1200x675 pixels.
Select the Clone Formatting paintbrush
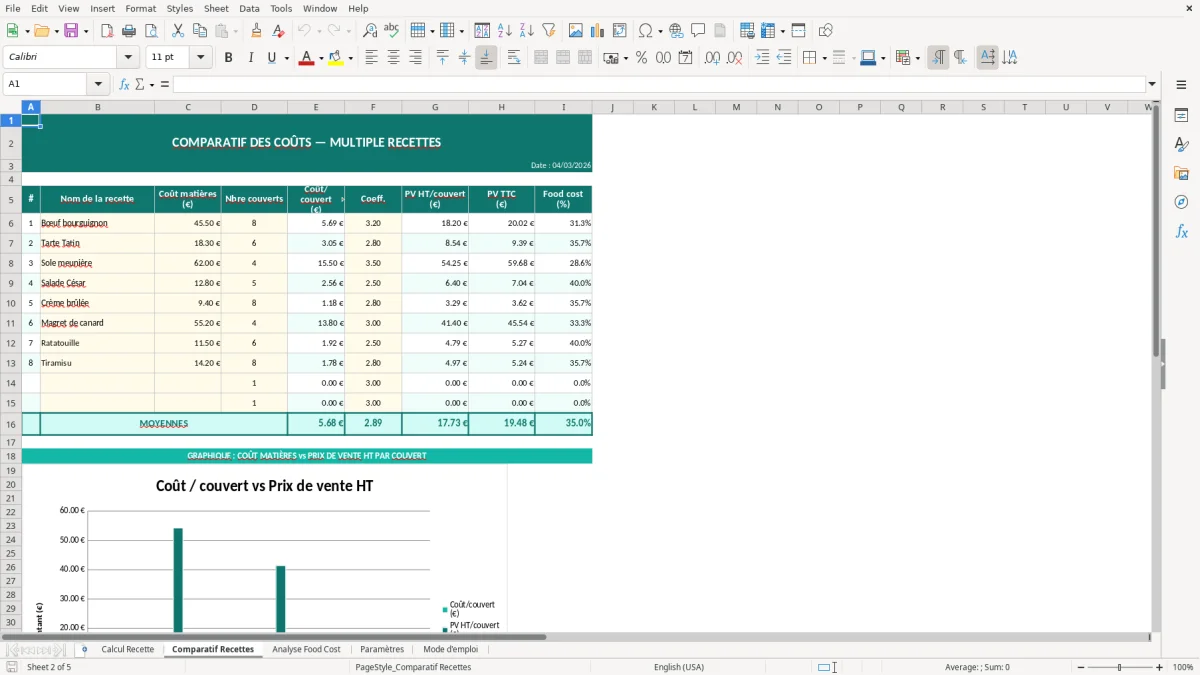click(x=256, y=31)
